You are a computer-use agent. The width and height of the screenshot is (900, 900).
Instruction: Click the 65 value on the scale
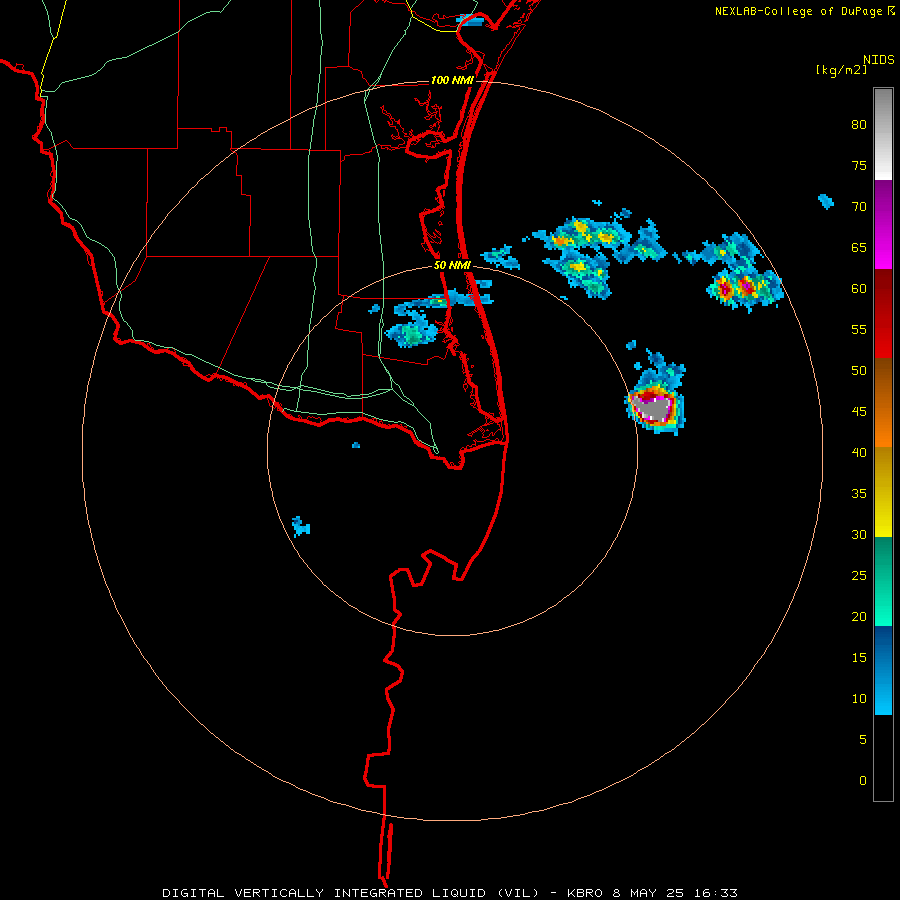click(x=859, y=247)
